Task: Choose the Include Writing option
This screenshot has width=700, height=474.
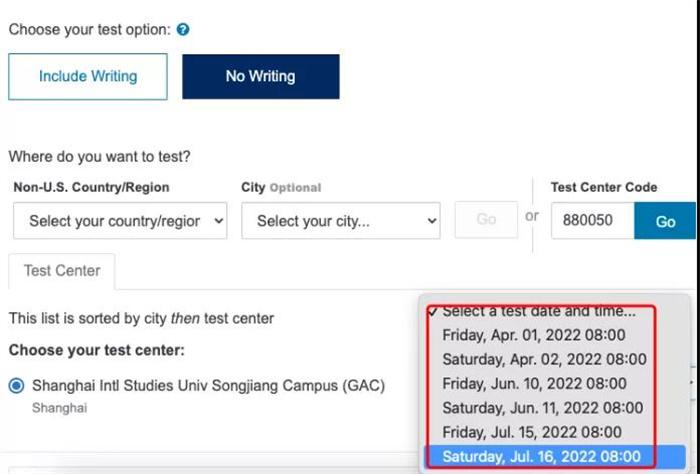Action: tap(88, 76)
